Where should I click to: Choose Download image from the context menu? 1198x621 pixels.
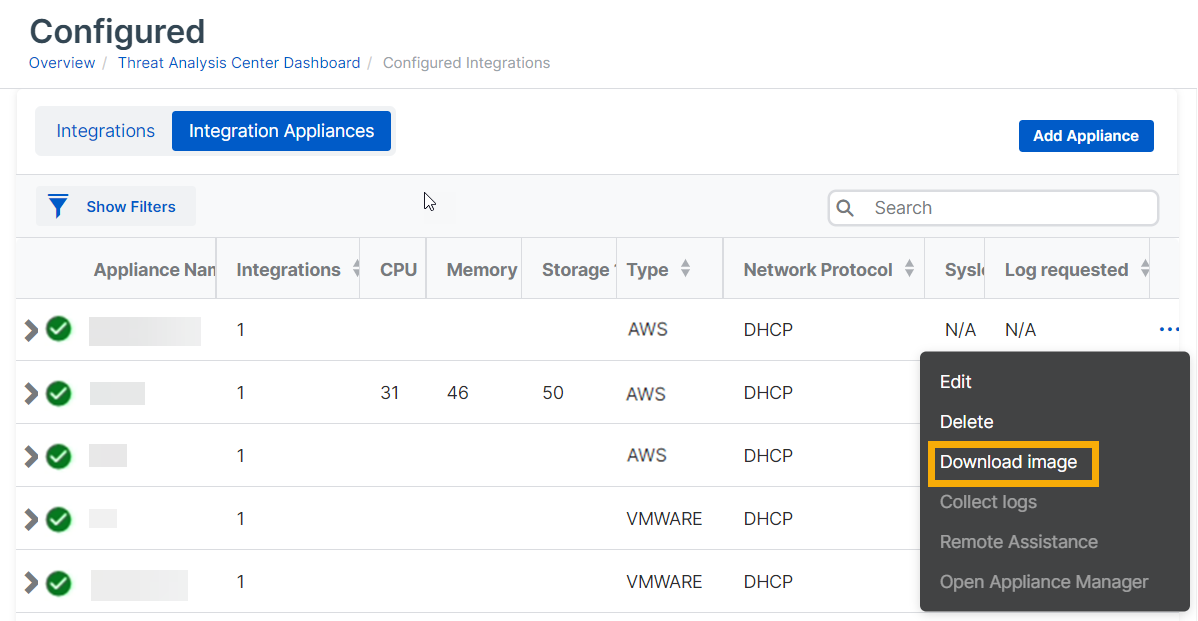click(x=1008, y=462)
